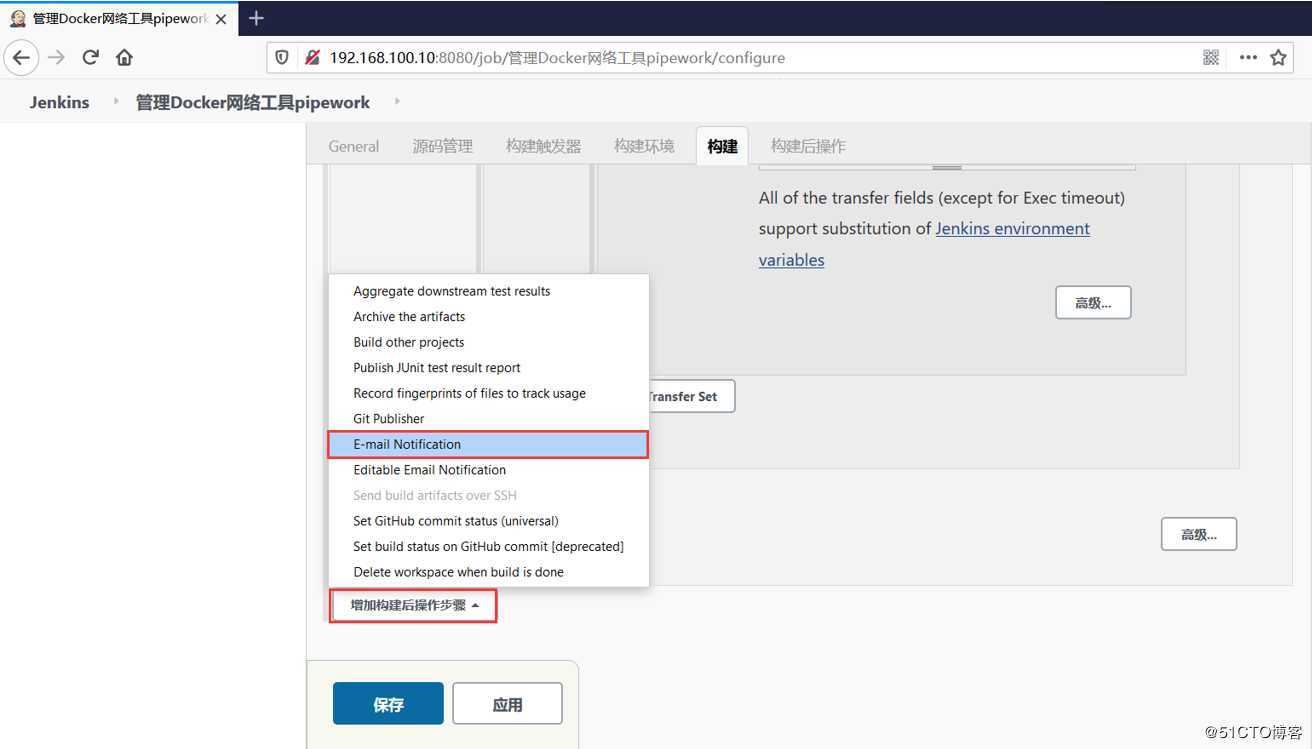Apply changes with 应用 button
The image size is (1312, 749).
tap(507, 704)
